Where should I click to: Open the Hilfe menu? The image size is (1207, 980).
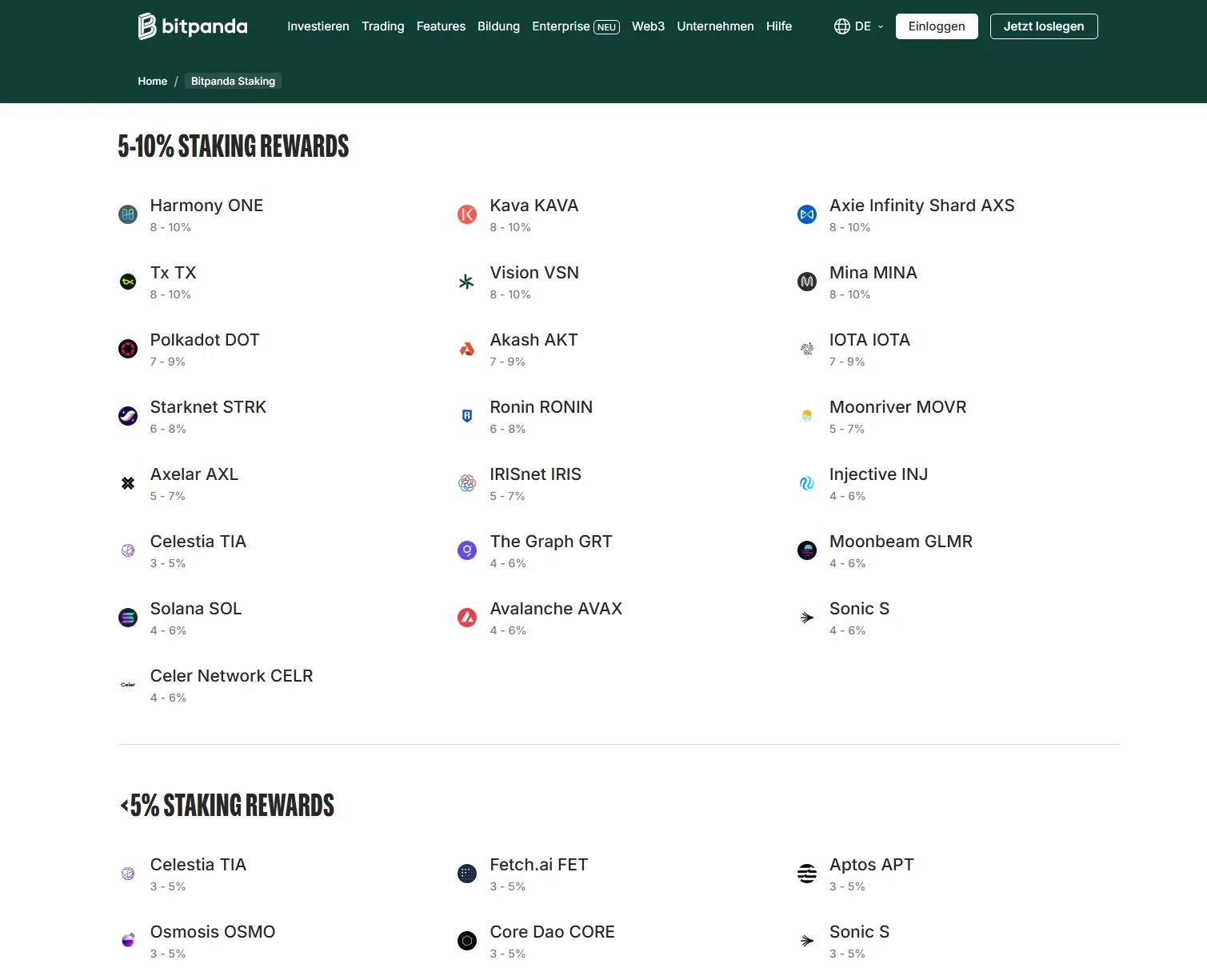pyautogui.click(x=779, y=26)
